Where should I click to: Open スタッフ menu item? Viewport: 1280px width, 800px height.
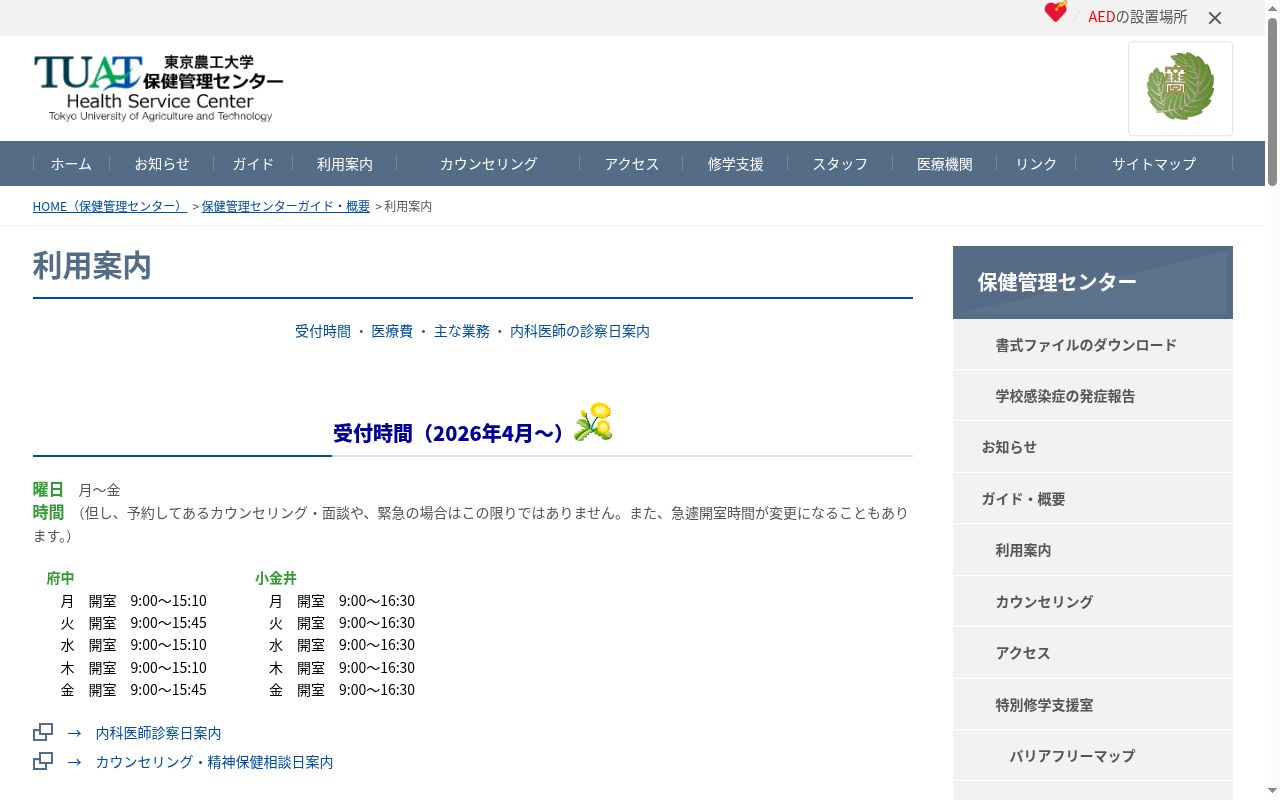(840, 164)
